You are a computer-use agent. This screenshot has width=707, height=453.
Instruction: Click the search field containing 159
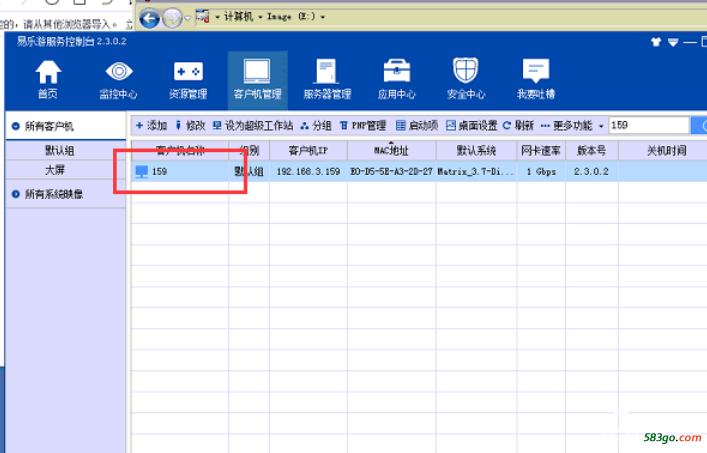(x=649, y=125)
